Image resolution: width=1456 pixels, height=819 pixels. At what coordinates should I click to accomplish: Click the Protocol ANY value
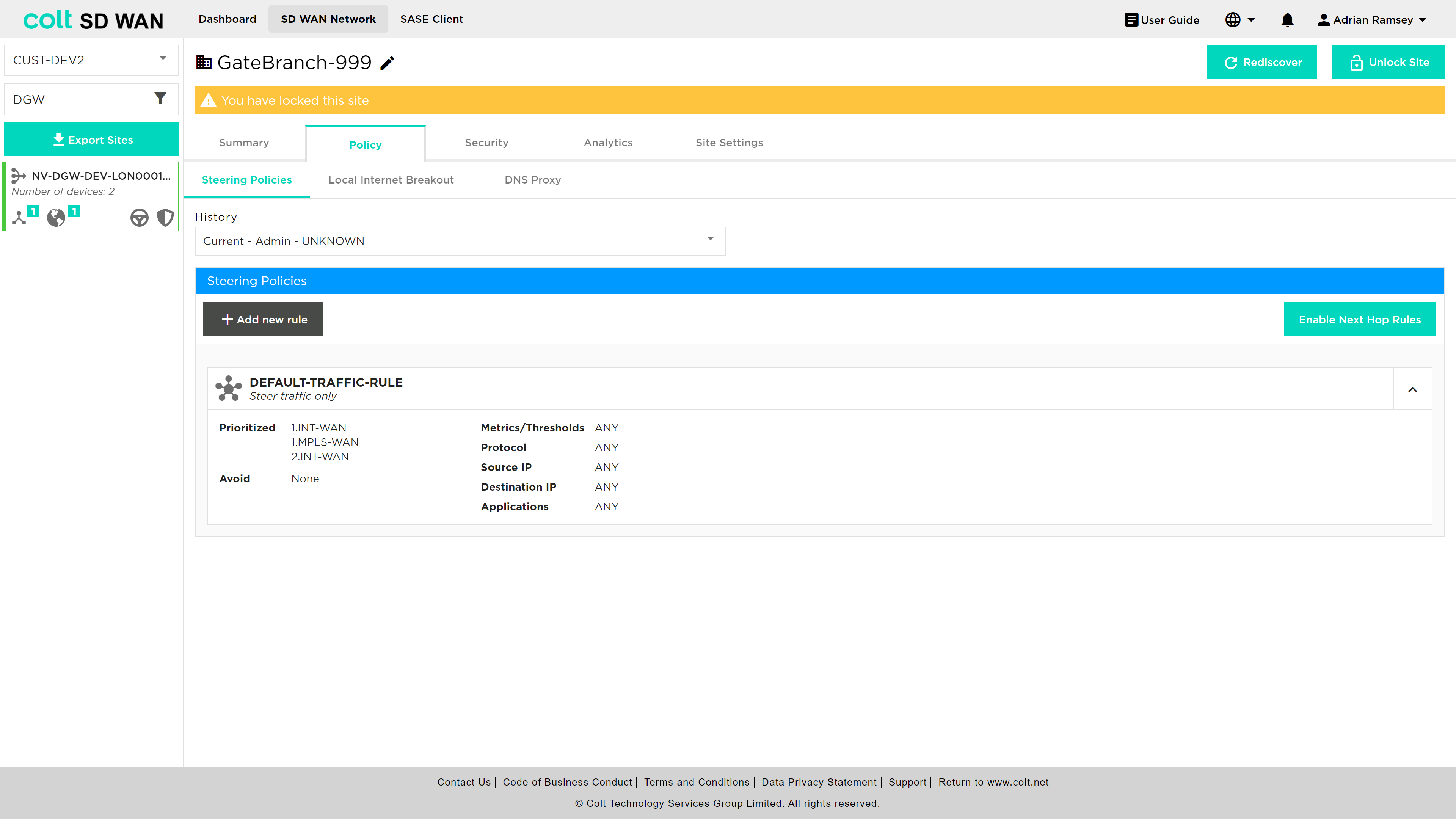pos(607,448)
